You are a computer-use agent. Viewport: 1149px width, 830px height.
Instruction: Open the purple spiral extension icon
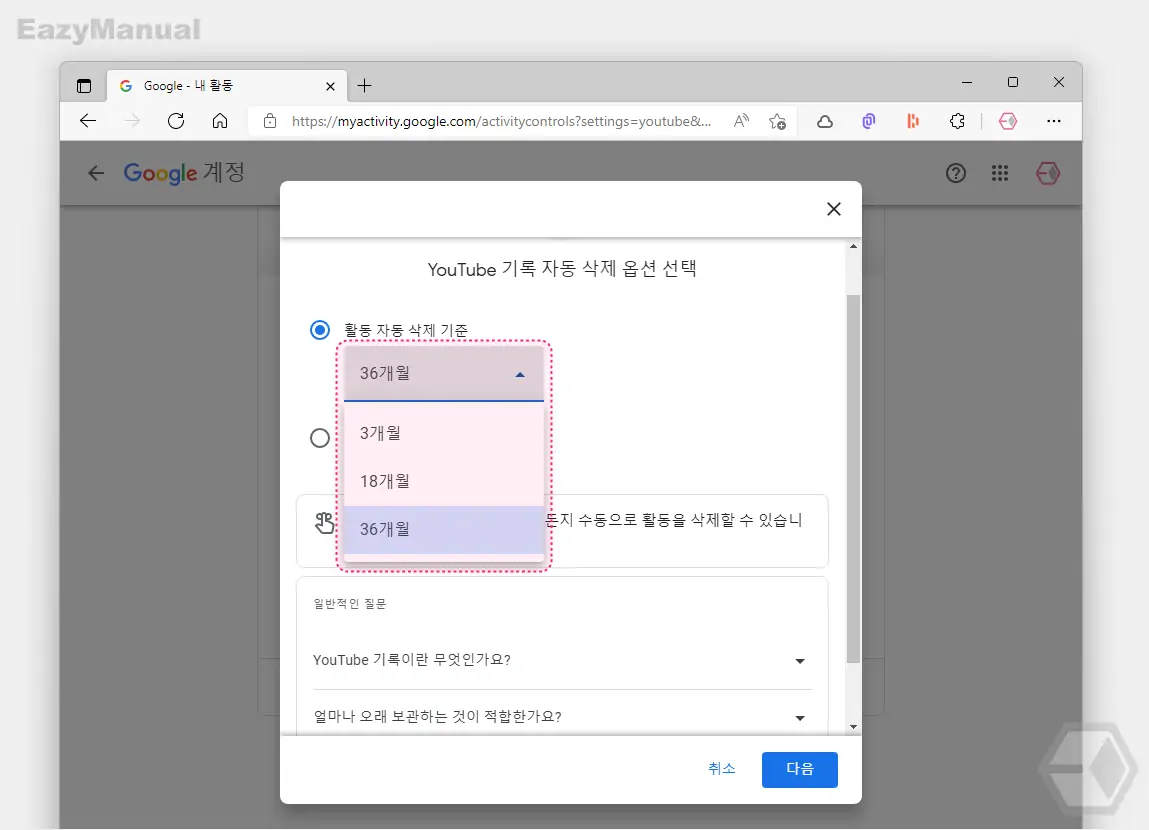point(868,121)
